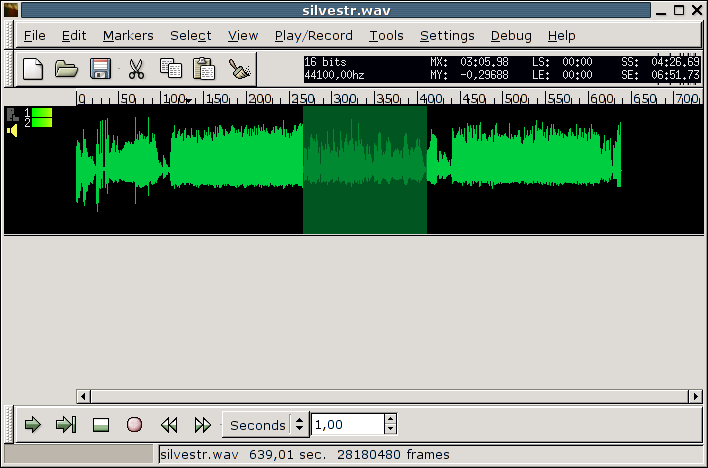Click inside the dark green selected waveform region
This screenshot has width=708, height=468.
pos(365,170)
